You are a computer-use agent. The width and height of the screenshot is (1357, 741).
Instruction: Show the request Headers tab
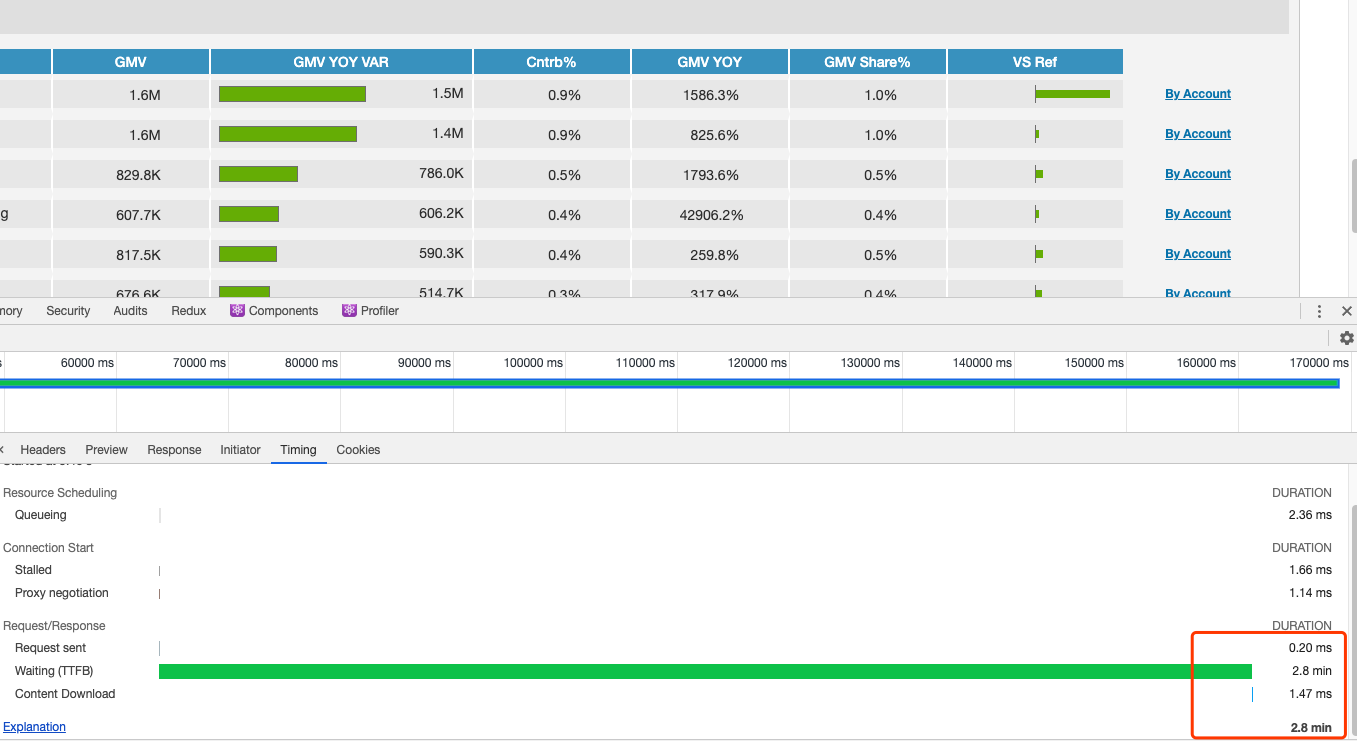(x=43, y=450)
